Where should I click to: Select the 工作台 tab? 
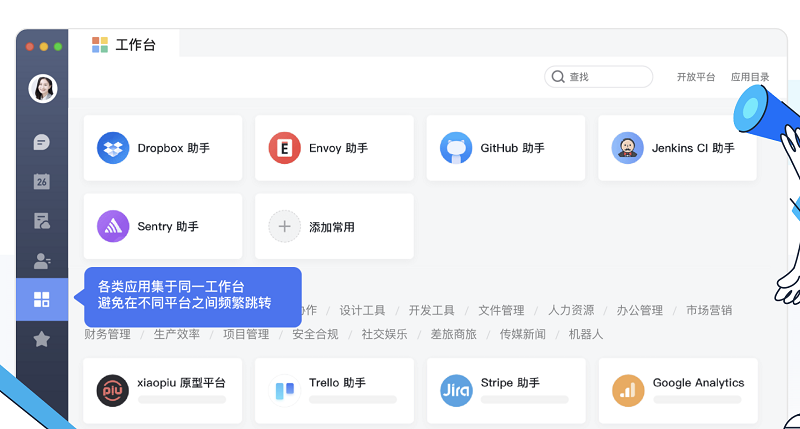click(x=123, y=44)
